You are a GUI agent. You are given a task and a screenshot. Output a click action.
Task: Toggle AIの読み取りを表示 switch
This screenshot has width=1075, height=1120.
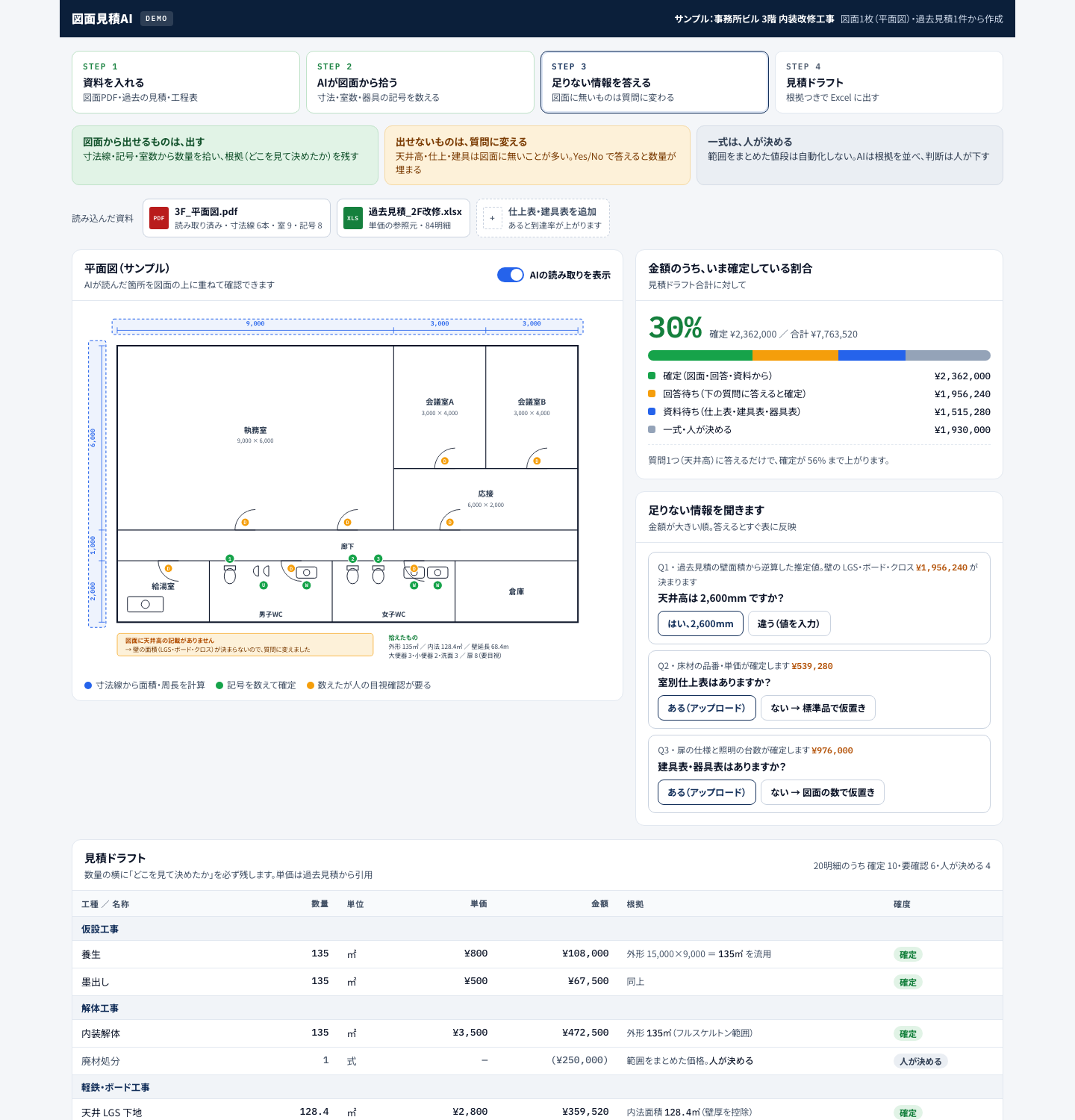coord(511,275)
